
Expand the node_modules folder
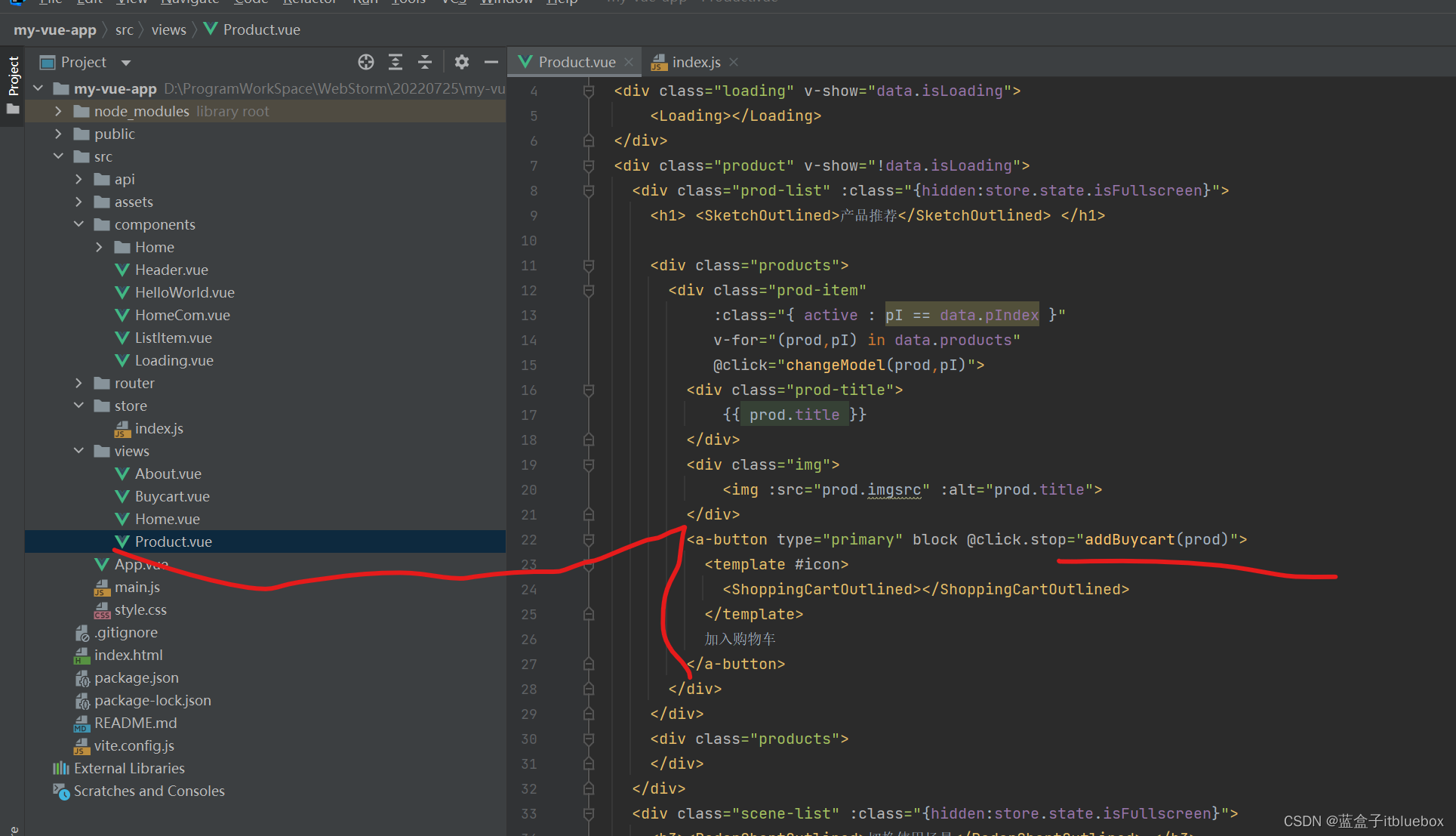tap(58, 111)
